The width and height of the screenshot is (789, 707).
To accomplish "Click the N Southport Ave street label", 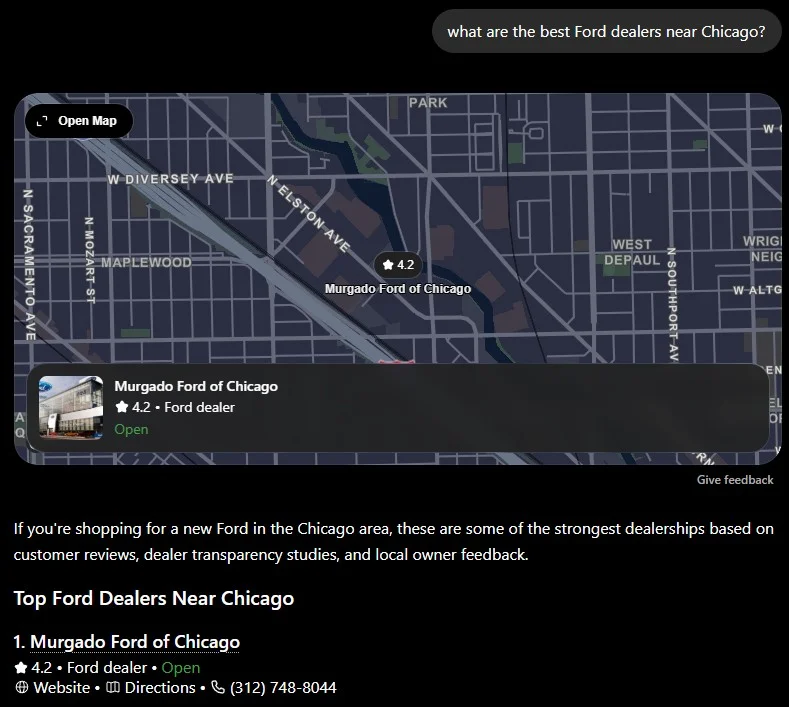I will pyautogui.click(x=672, y=303).
